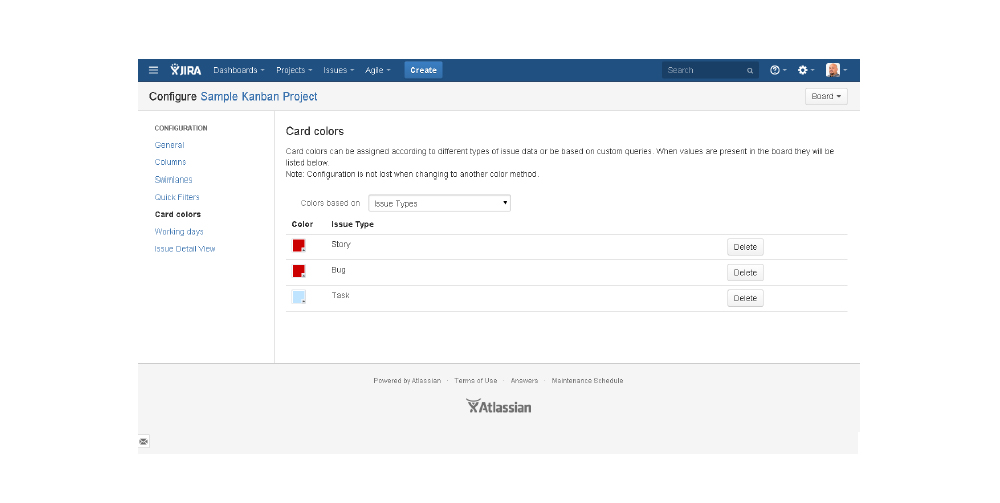Open the Projects menu

click(x=294, y=70)
